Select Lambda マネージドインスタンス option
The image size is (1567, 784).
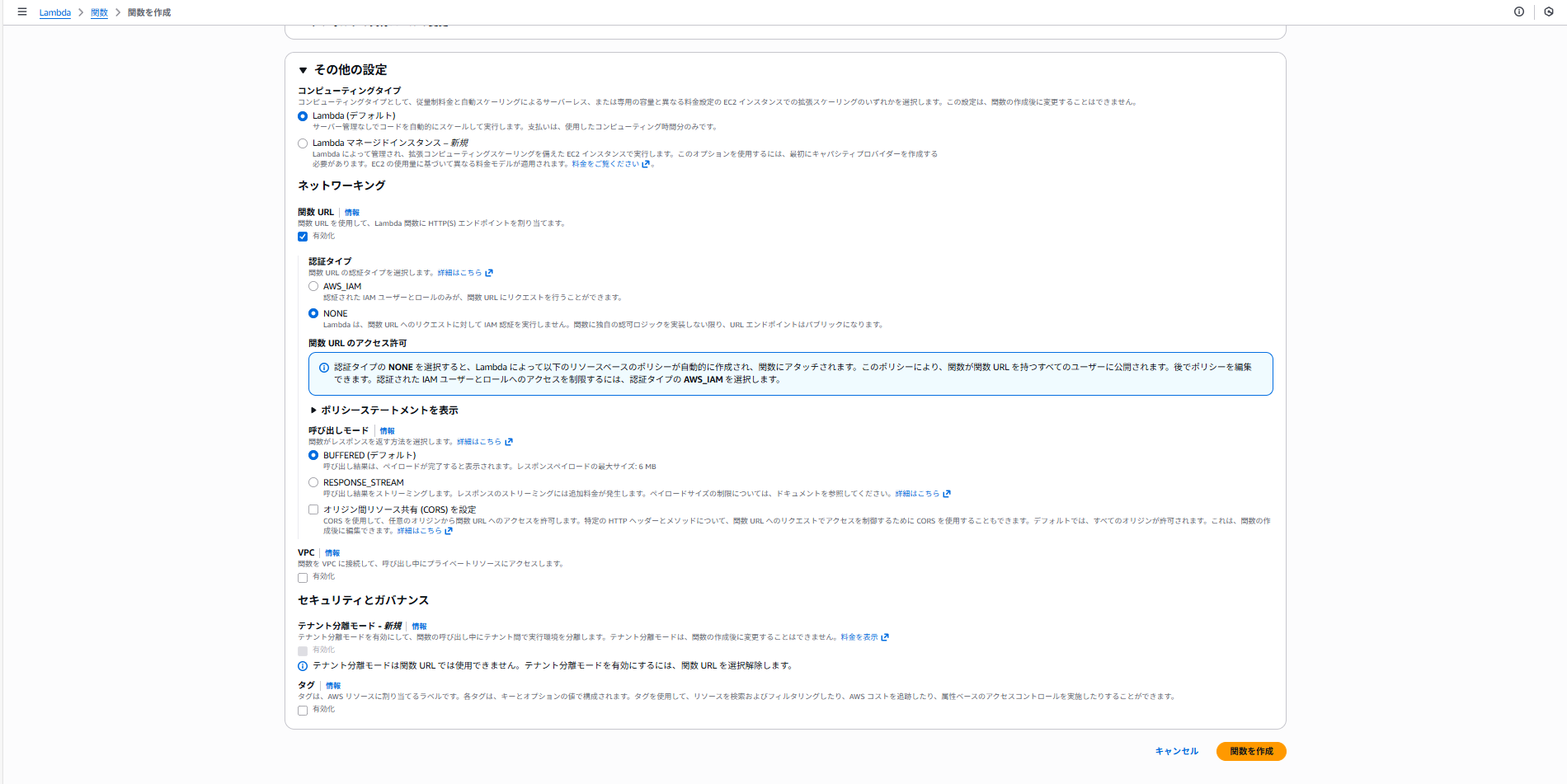pyautogui.click(x=303, y=143)
